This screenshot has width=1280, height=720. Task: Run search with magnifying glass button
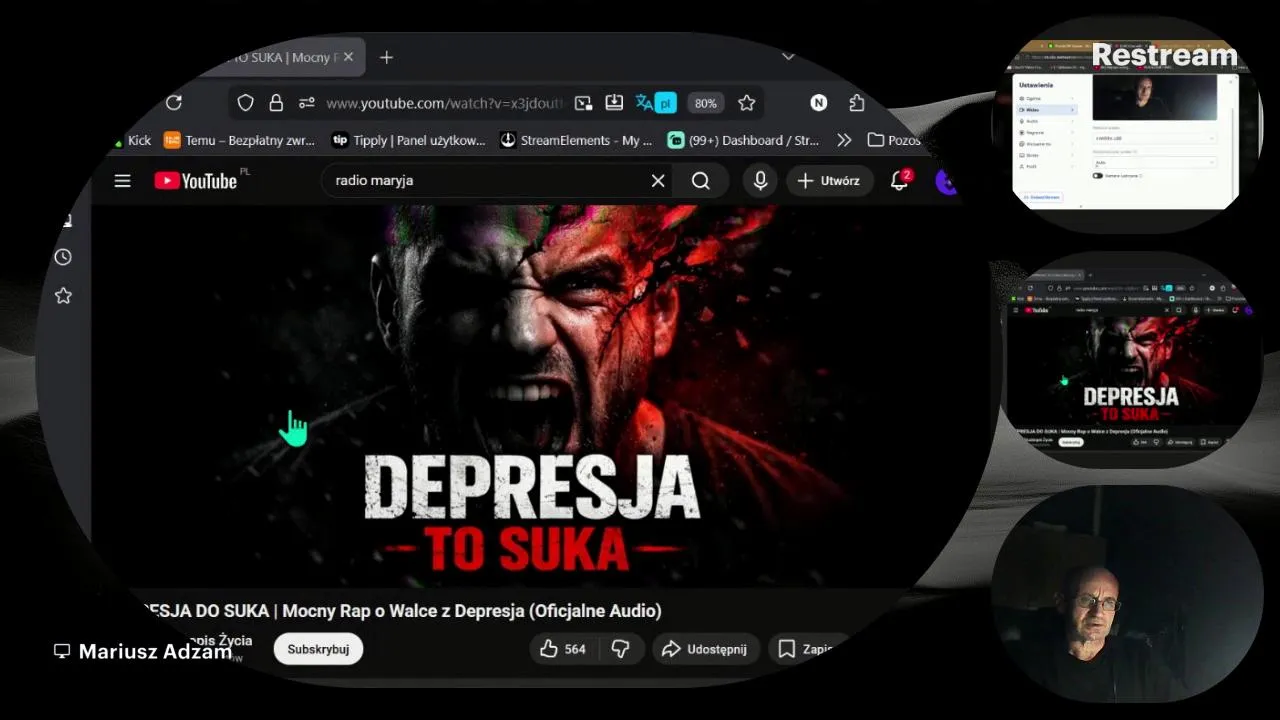click(700, 181)
